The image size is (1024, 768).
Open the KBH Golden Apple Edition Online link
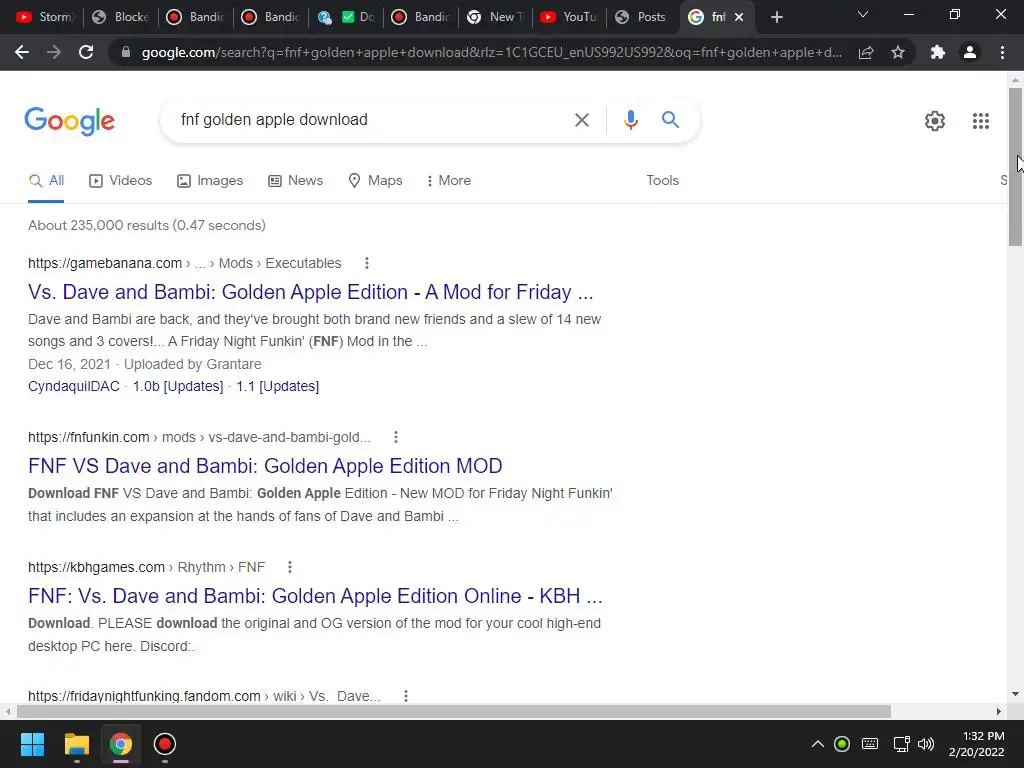[315, 596]
